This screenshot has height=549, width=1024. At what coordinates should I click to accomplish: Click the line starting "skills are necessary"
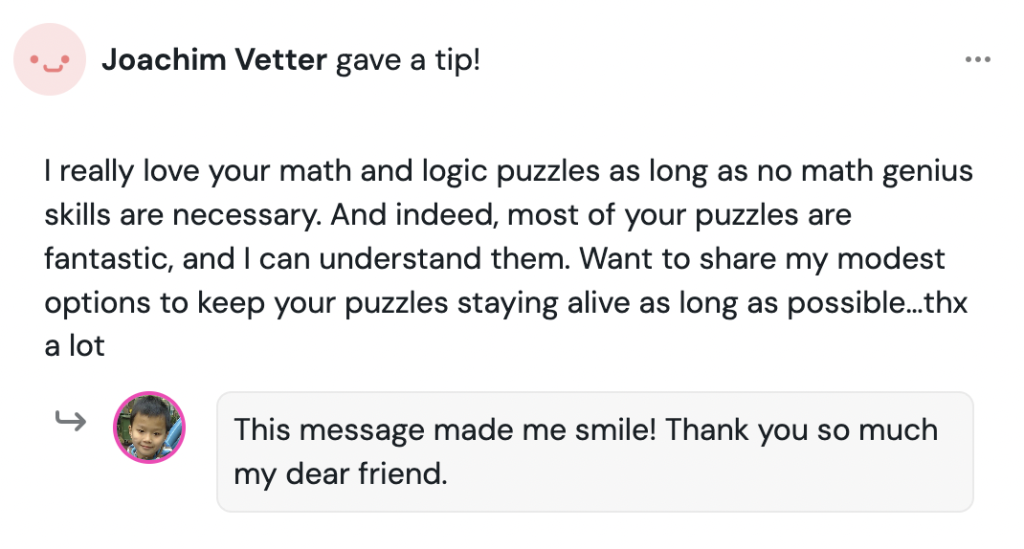pyautogui.click(x=447, y=216)
